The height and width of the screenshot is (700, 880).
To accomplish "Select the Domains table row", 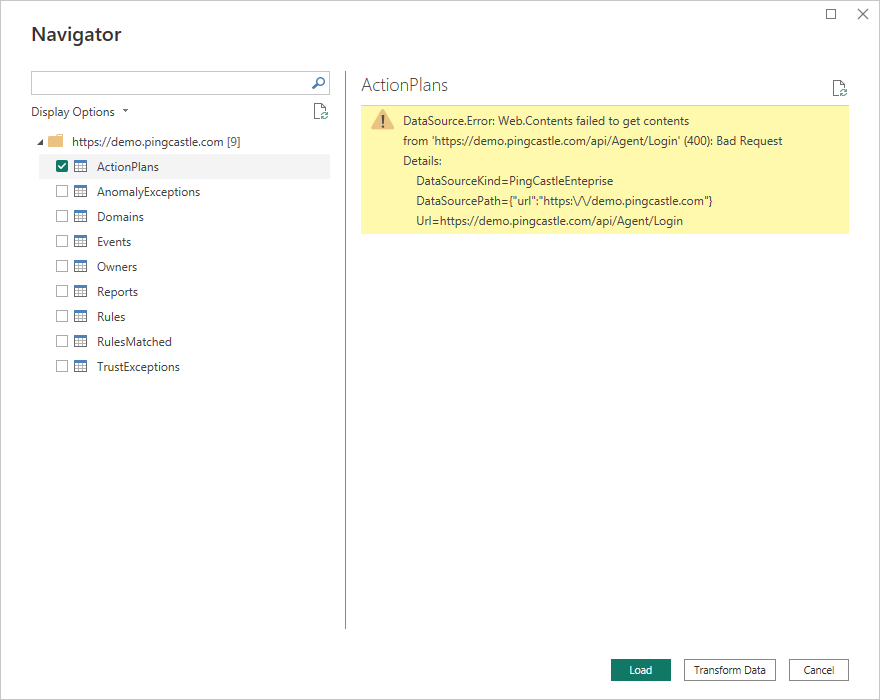I will 184,217.
